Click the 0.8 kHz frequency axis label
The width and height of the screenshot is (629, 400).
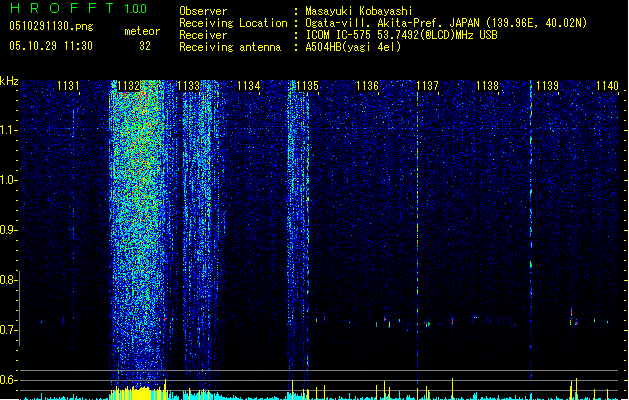pyautogui.click(x=8, y=280)
